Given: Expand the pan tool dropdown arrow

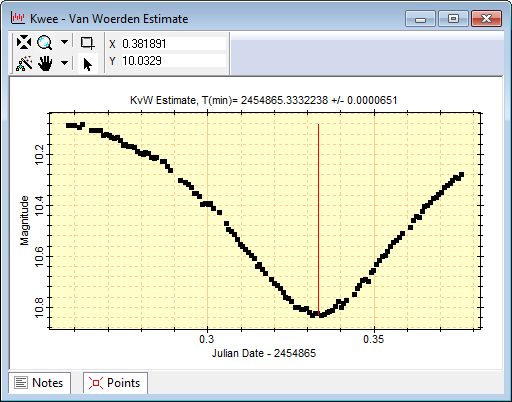Looking at the screenshot, I should coord(64,63).
